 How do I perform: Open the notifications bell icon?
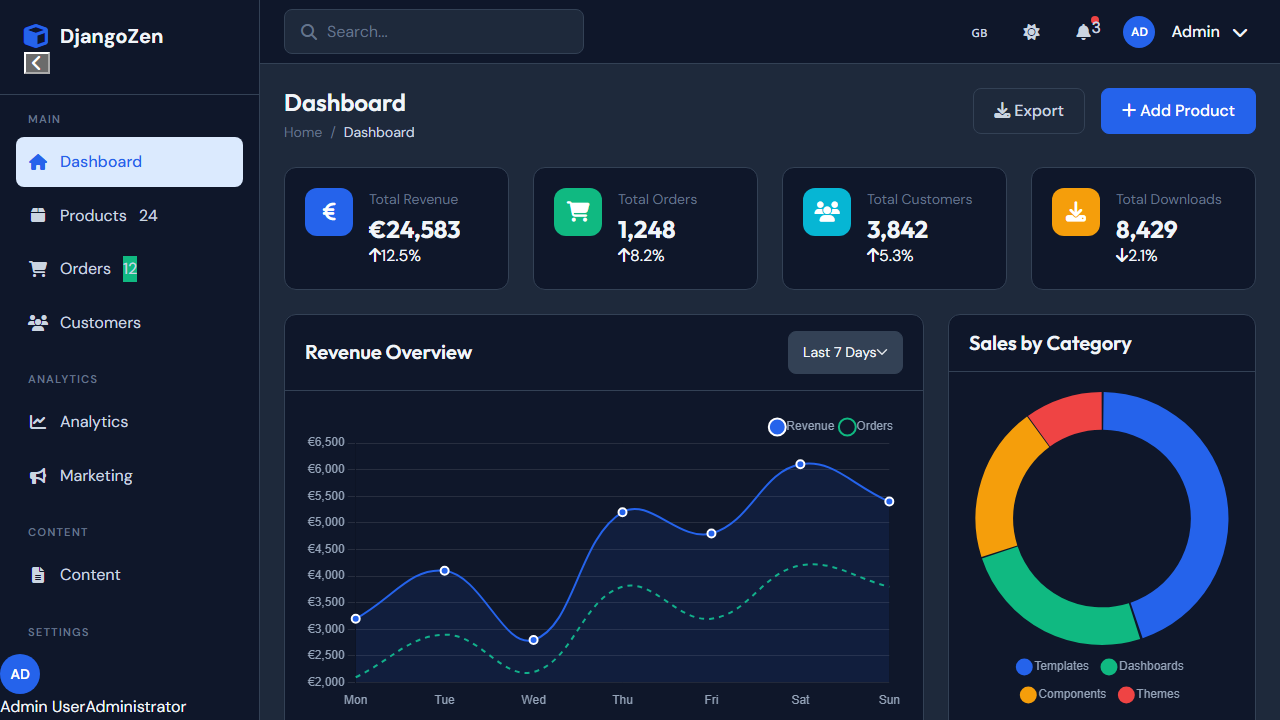1083,32
